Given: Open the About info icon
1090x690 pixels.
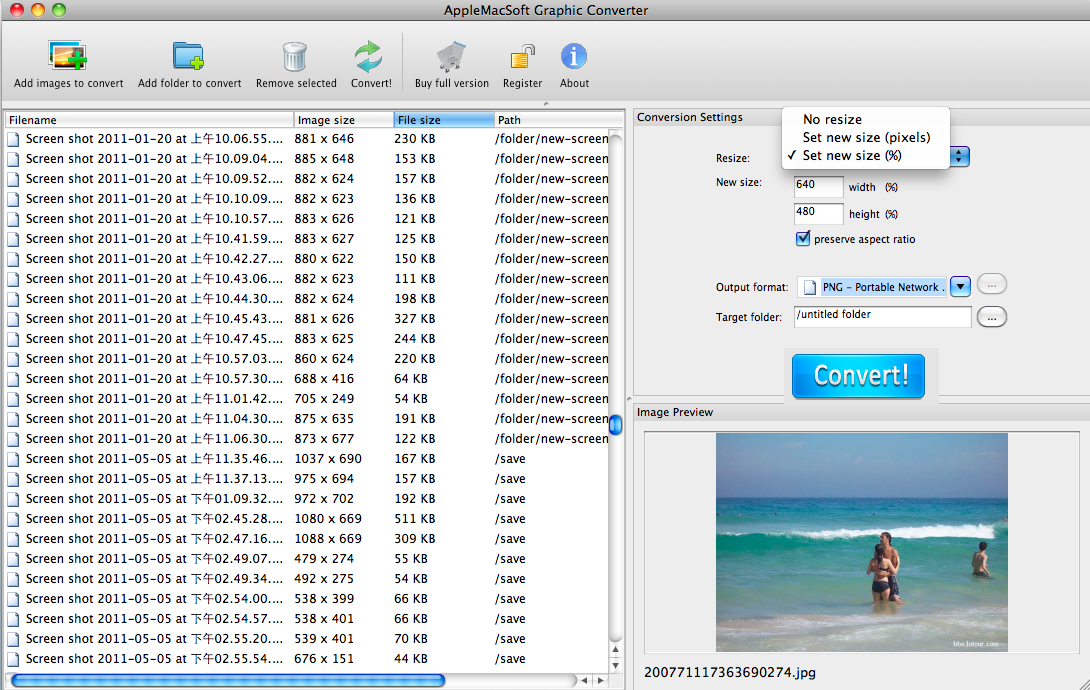Looking at the screenshot, I should click(574, 56).
